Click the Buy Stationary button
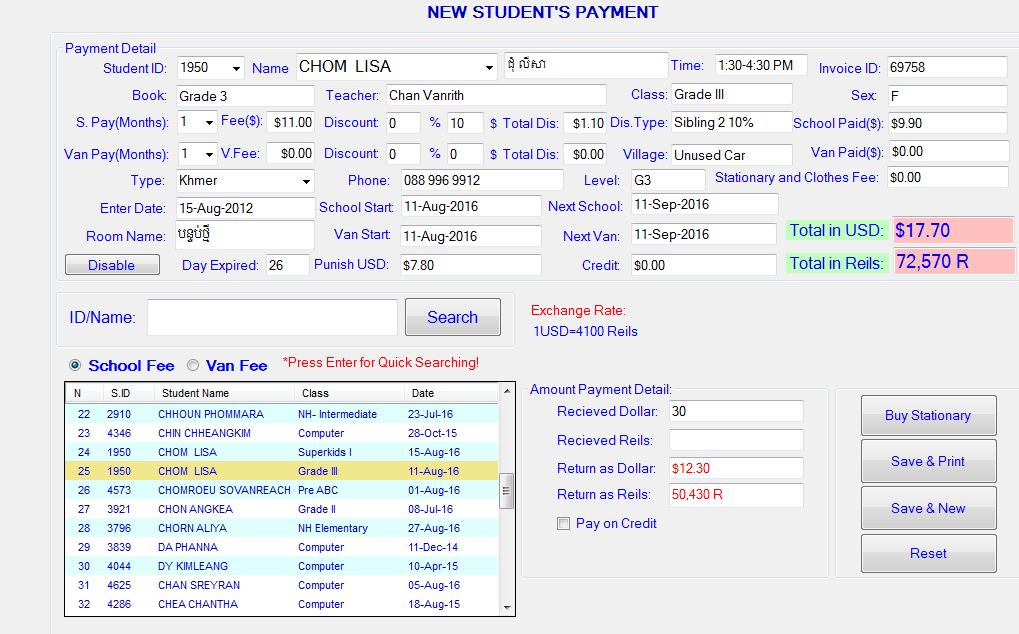Screen dimensions: 1019x634 (927, 415)
